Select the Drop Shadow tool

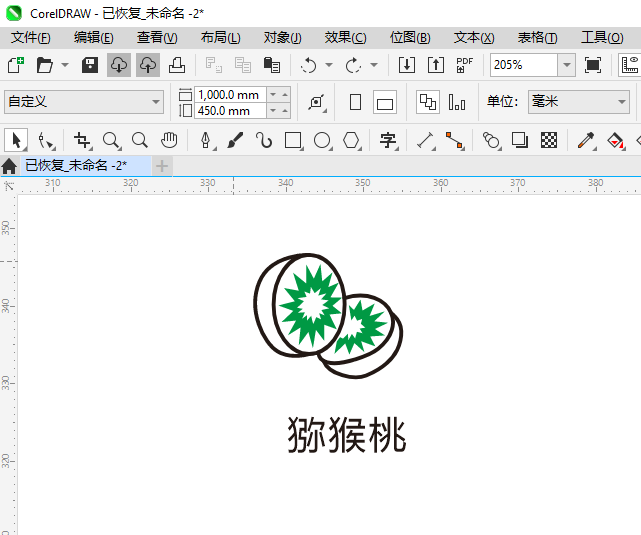pos(520,141)
